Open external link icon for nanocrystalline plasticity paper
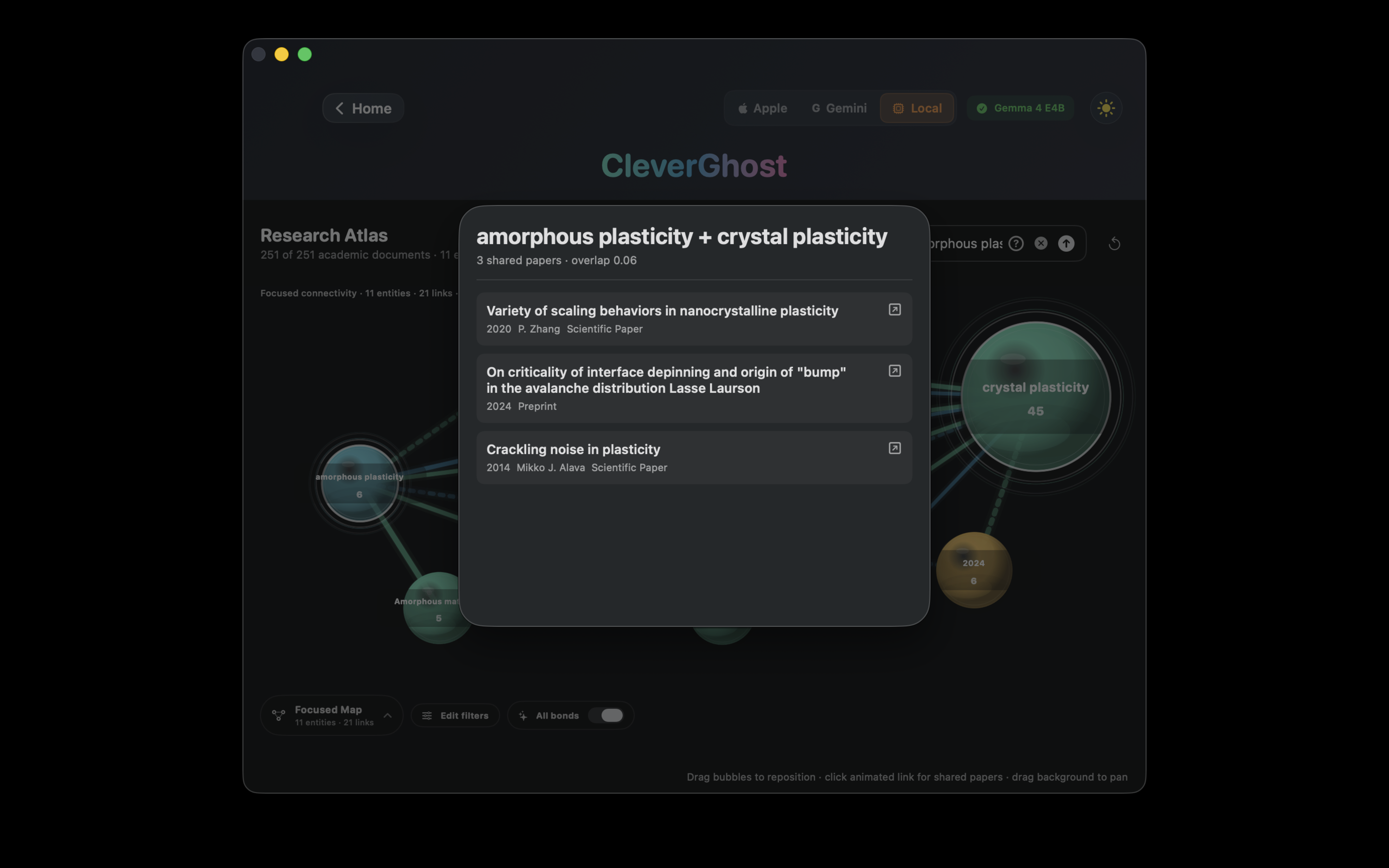 point(894,310)
